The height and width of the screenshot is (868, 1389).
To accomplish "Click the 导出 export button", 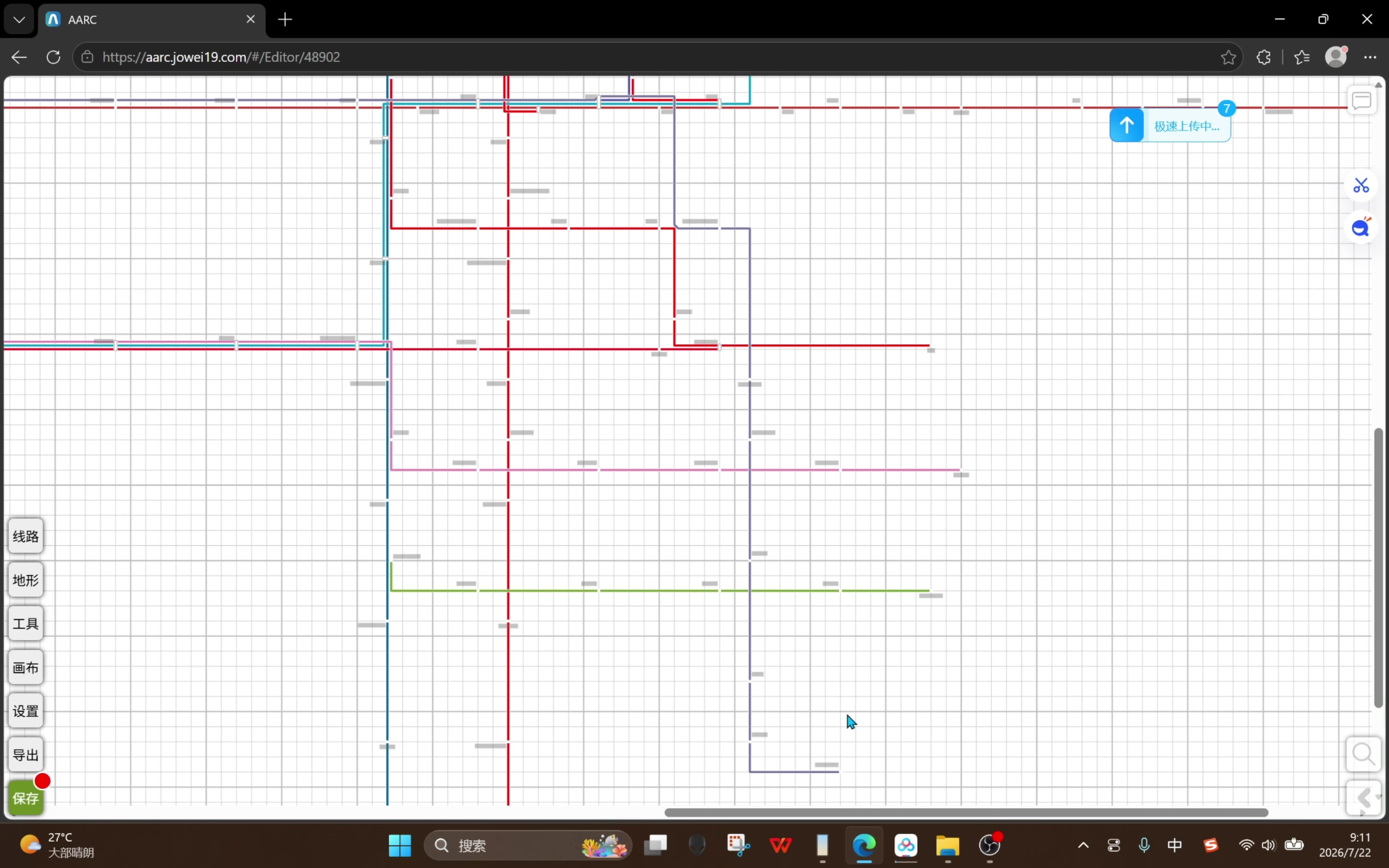I will click(x=26, y=755).
